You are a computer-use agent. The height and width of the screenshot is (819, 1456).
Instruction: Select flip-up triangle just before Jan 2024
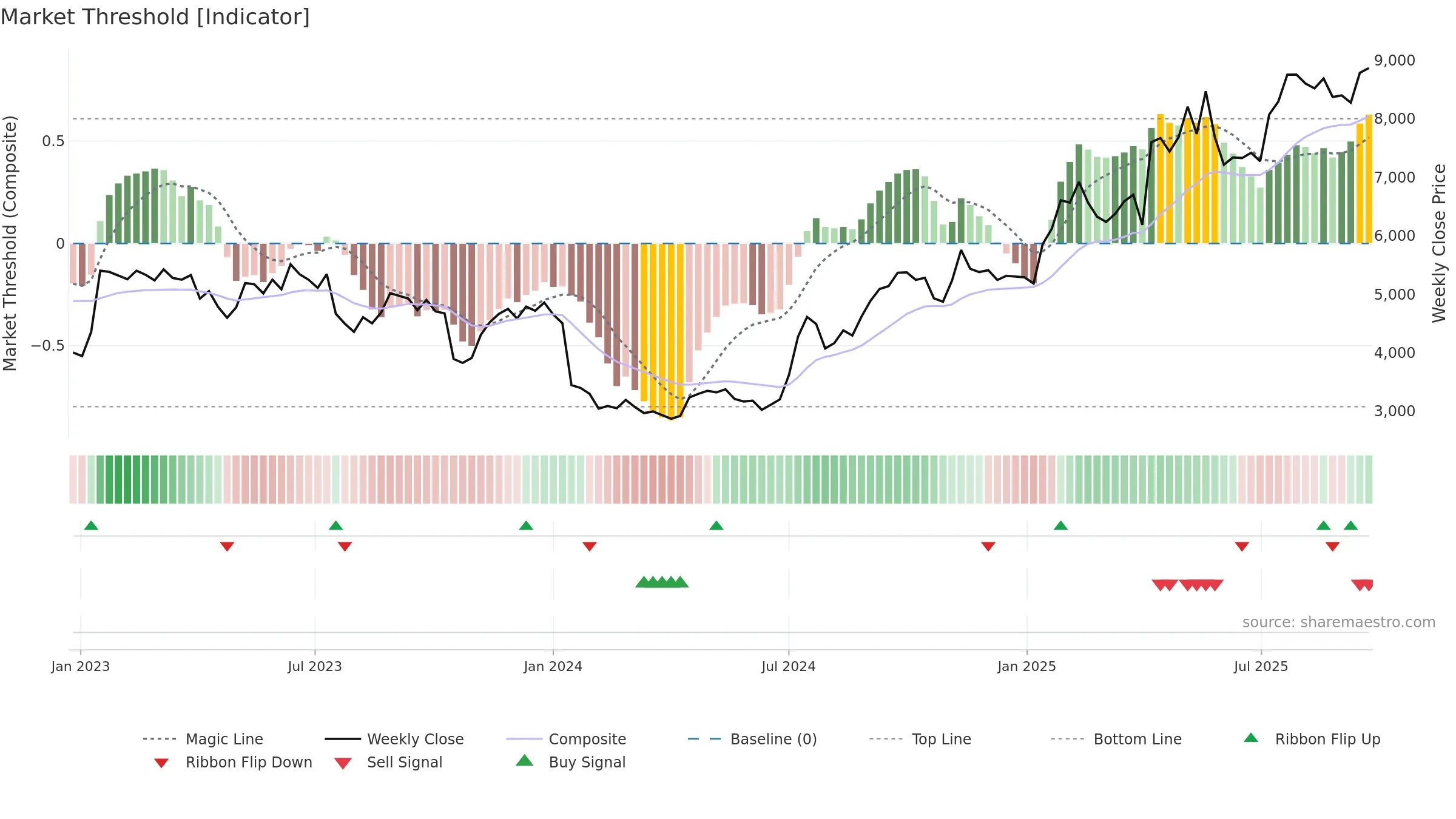[526, 525]
